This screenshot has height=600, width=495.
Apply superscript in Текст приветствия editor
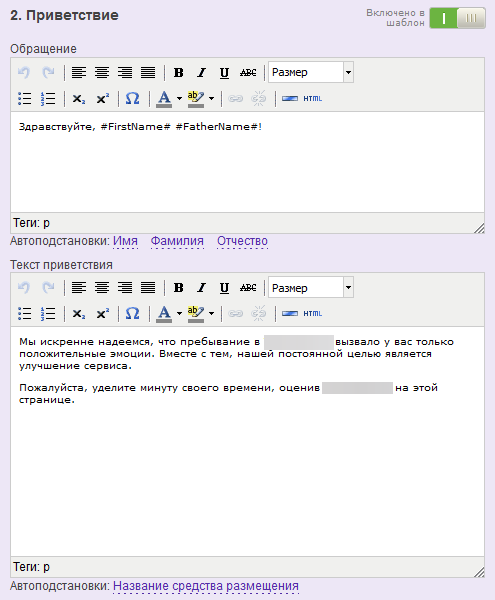[103, 314]
